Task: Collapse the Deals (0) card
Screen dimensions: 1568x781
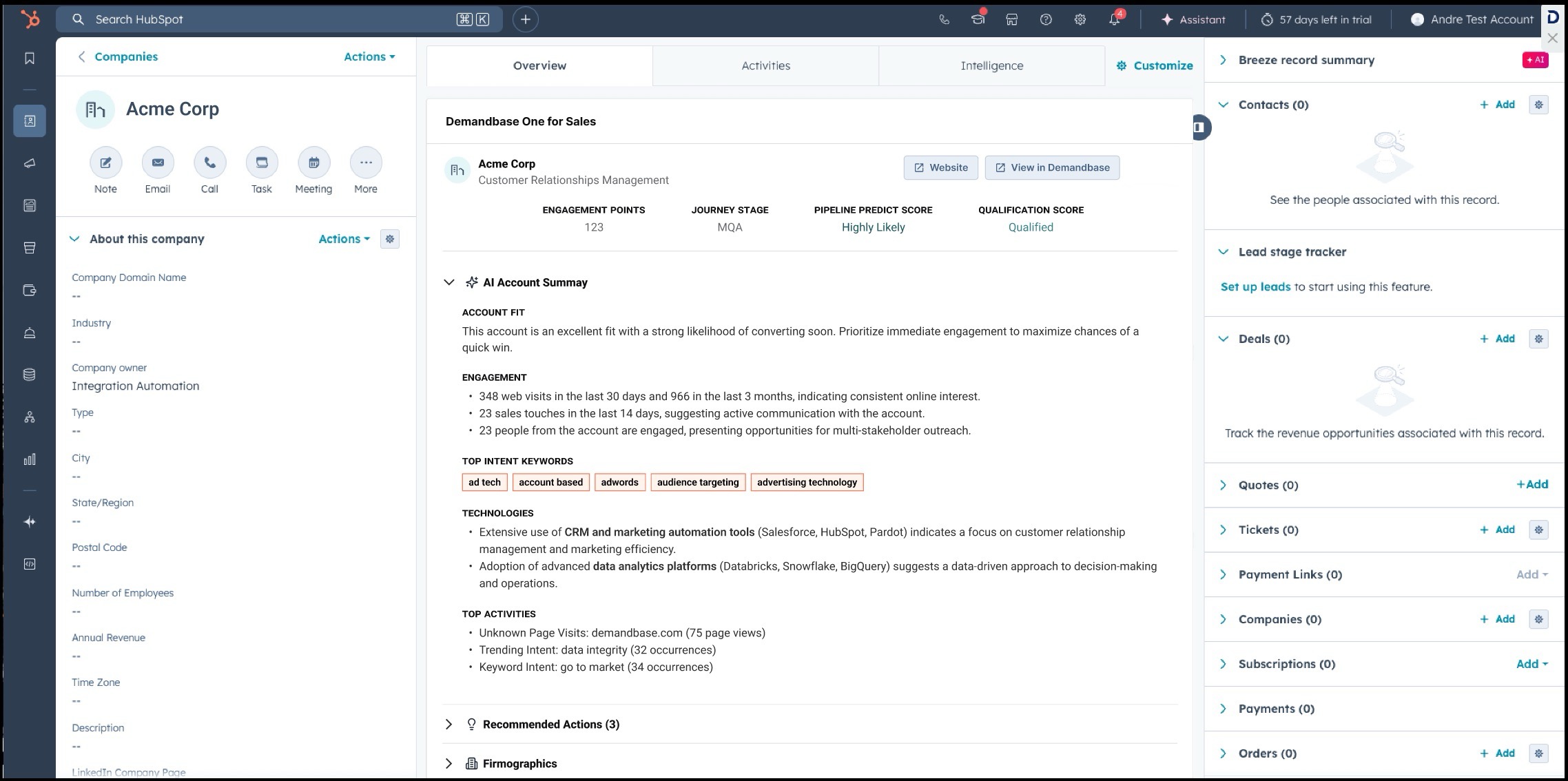Action: tap(1223, 339)
